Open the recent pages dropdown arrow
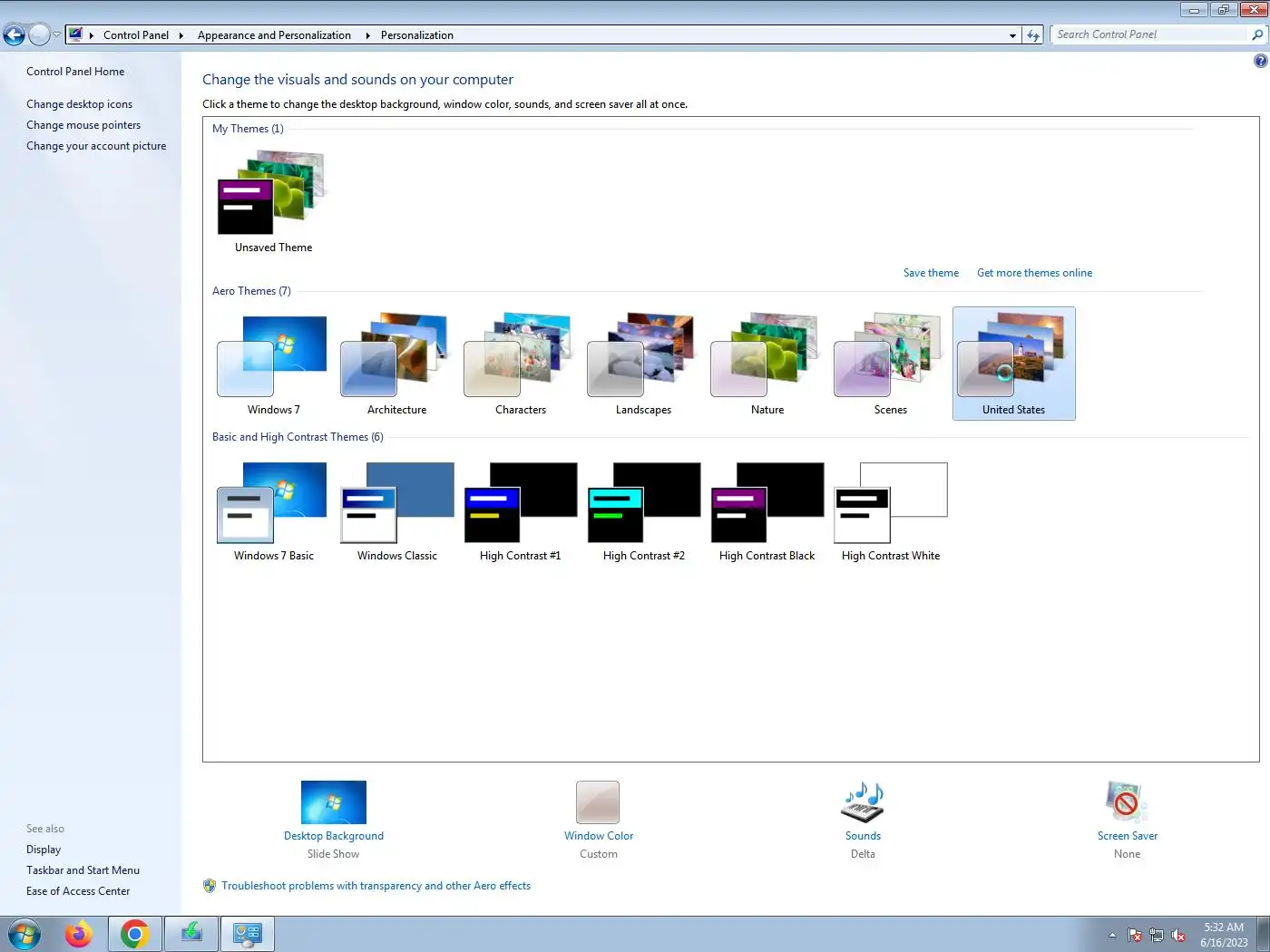 (56, 35)
